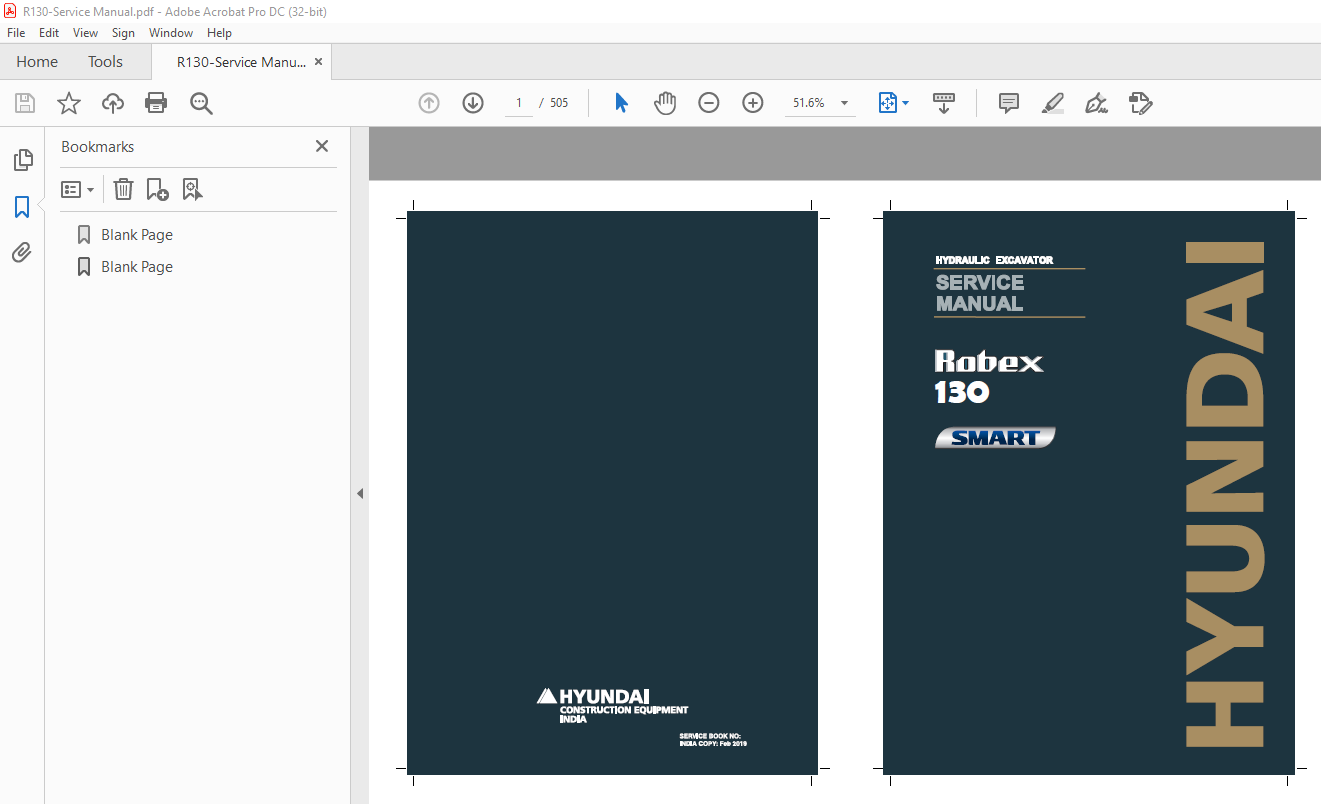The image size is (1321, 804).
Task: Go to next page arrow
Action: coord(473,103)
